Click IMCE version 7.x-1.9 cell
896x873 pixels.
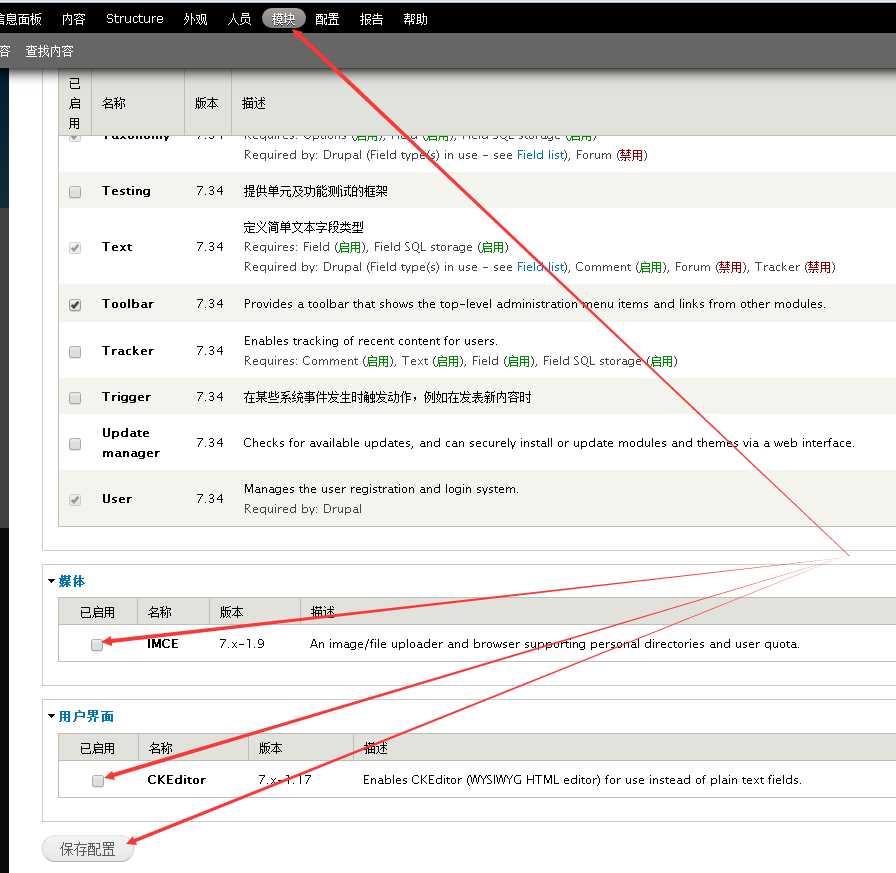pyautogui.click(x=242, y=644)
